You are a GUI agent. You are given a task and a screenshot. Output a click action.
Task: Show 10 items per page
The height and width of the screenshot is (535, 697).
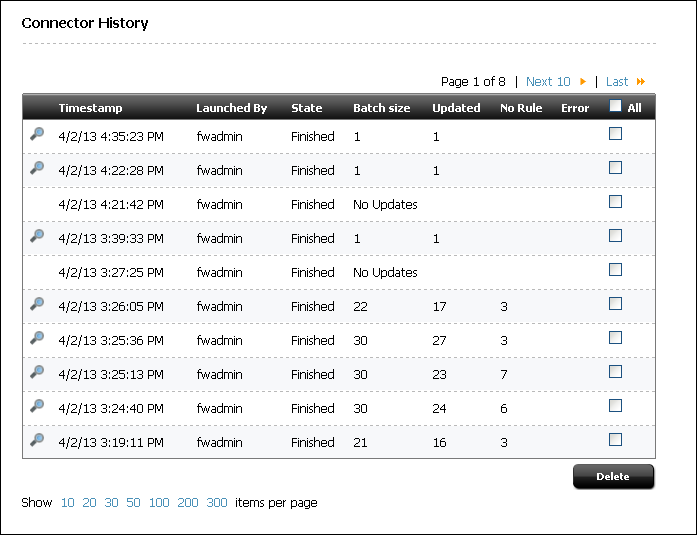click(68, 503)
